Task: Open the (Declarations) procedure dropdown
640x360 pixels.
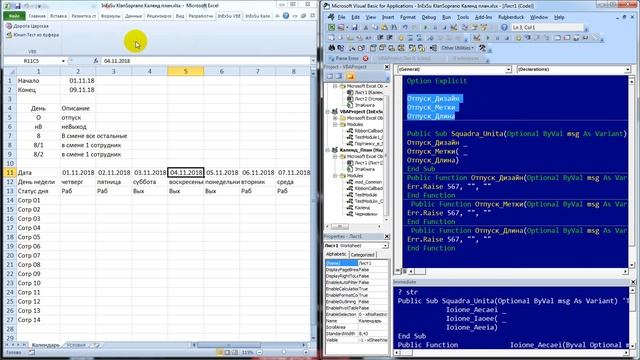Action: pos(627,70)
